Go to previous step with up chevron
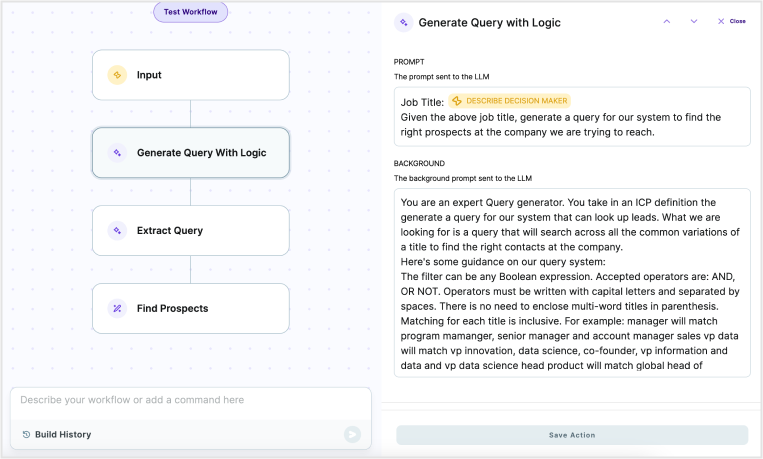Viewport: 763px width, 459px height. coord(667,21)
